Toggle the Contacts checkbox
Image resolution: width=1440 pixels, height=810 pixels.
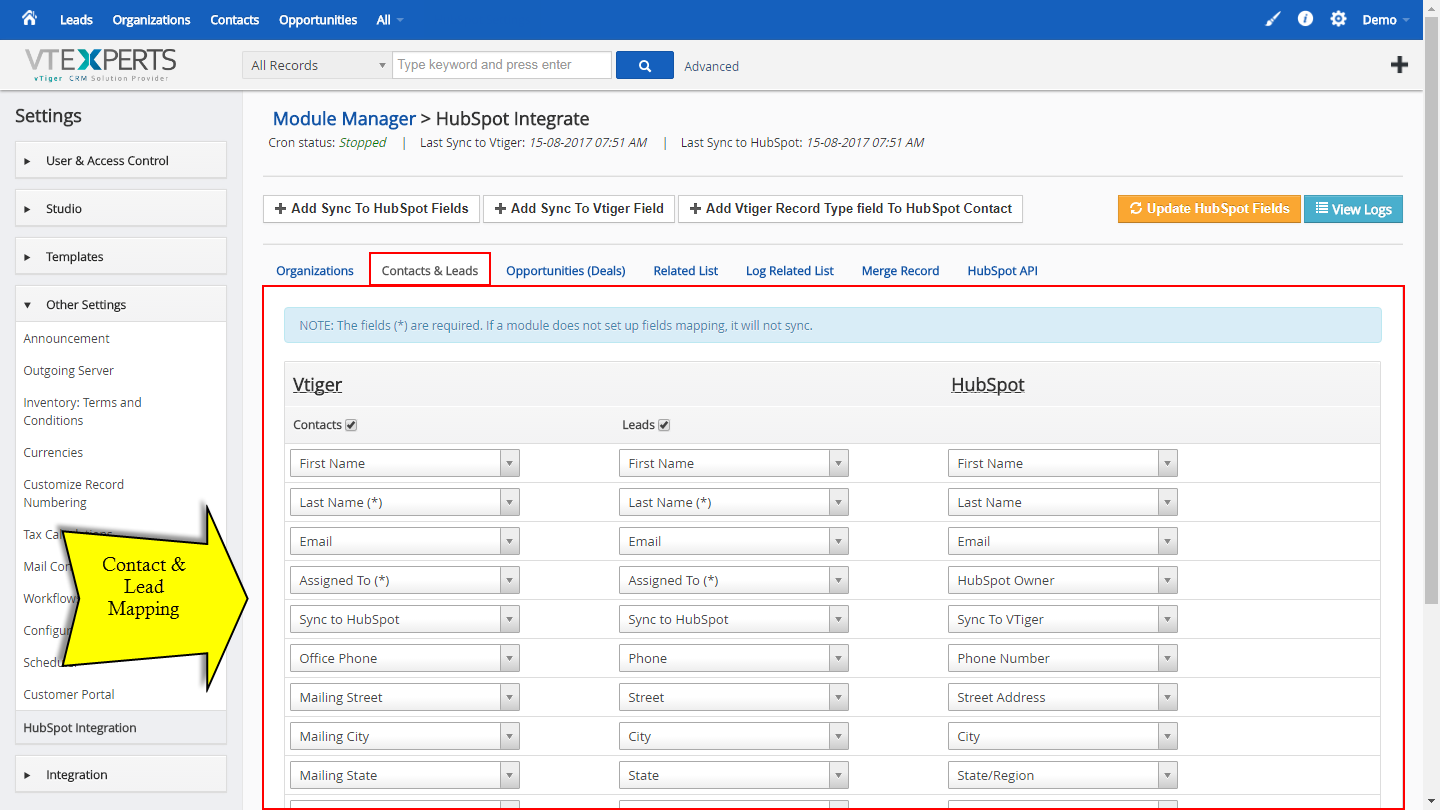click(x=351, y=425)
